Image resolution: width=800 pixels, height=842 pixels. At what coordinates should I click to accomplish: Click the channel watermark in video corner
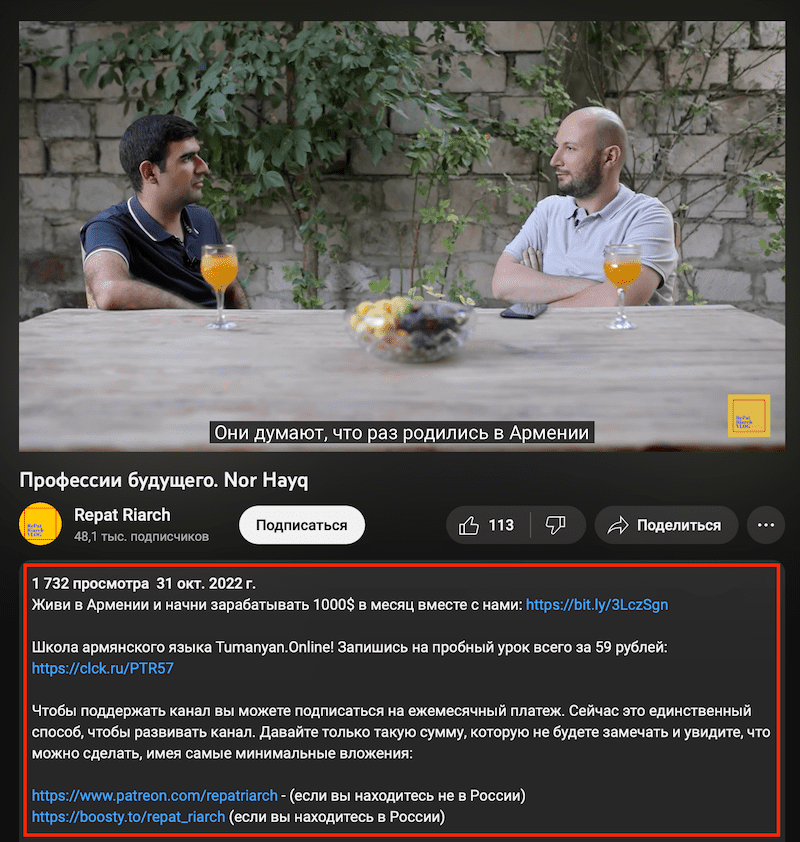pos(749,416)
